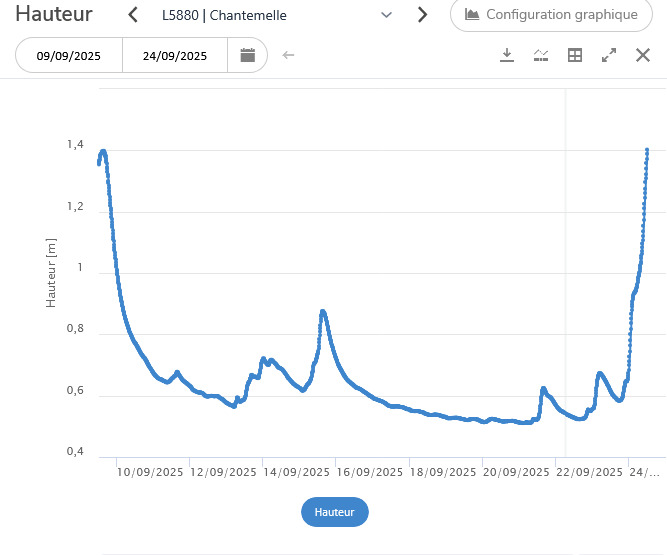
Task: Click the start date field 09/09/2025
Action: coord(70,56)
